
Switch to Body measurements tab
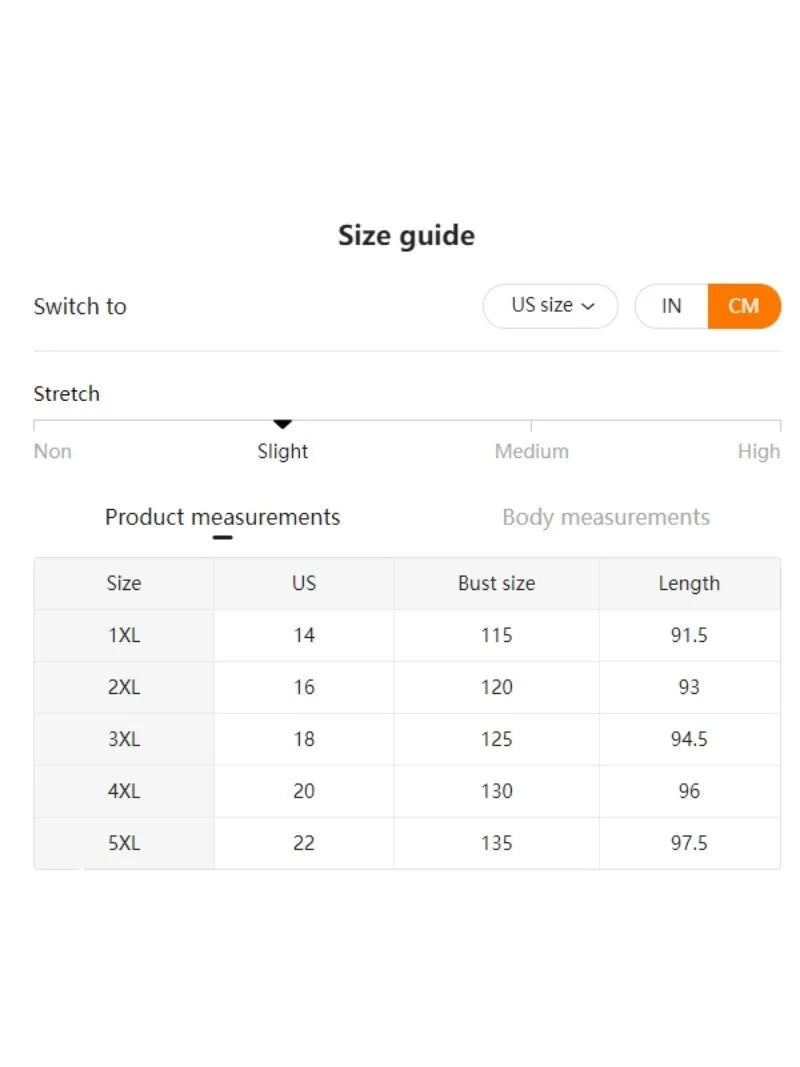click(x=605, y=518)
